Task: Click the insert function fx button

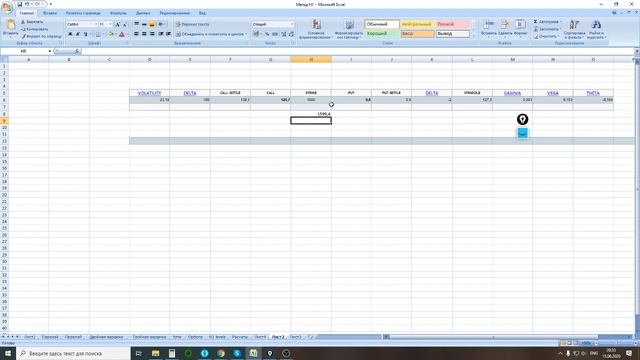Action: coord(77,51)
